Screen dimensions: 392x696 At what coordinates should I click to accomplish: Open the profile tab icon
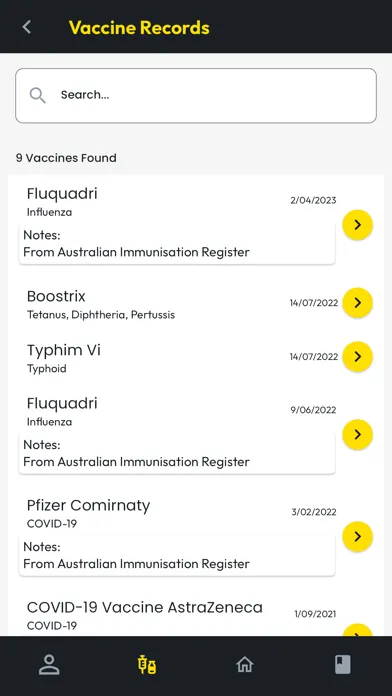click(x=49, y=664)
